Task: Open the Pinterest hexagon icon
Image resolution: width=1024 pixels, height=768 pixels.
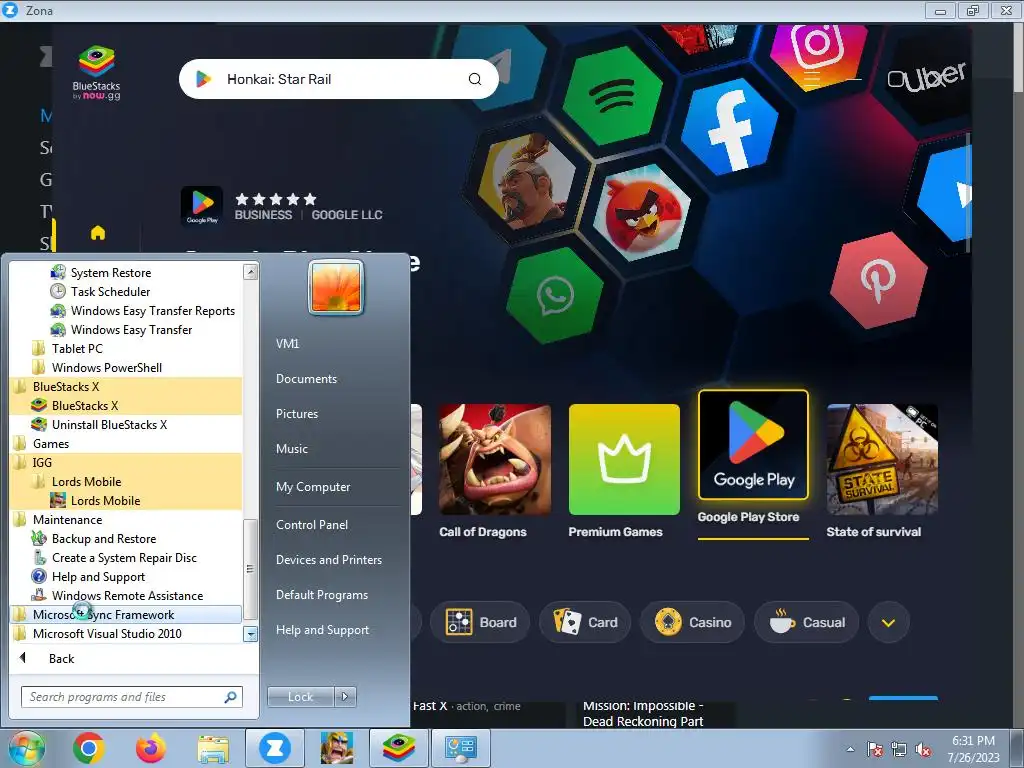Action: tap(878, 280)
